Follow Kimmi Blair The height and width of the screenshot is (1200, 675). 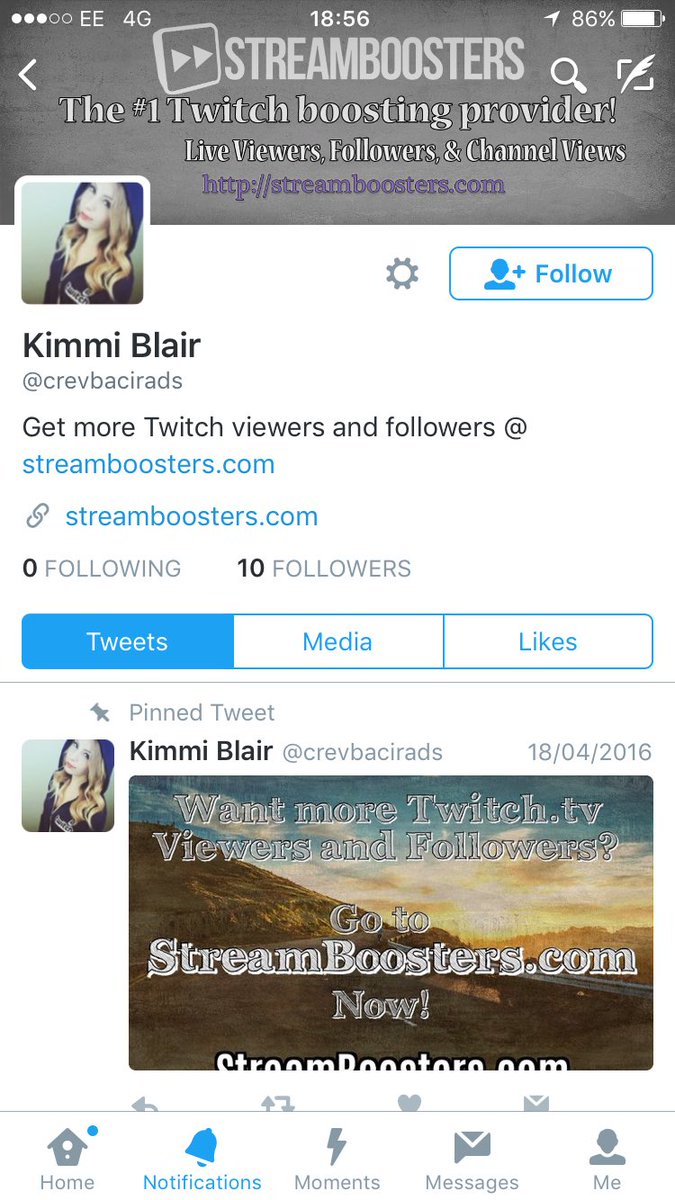551,274
